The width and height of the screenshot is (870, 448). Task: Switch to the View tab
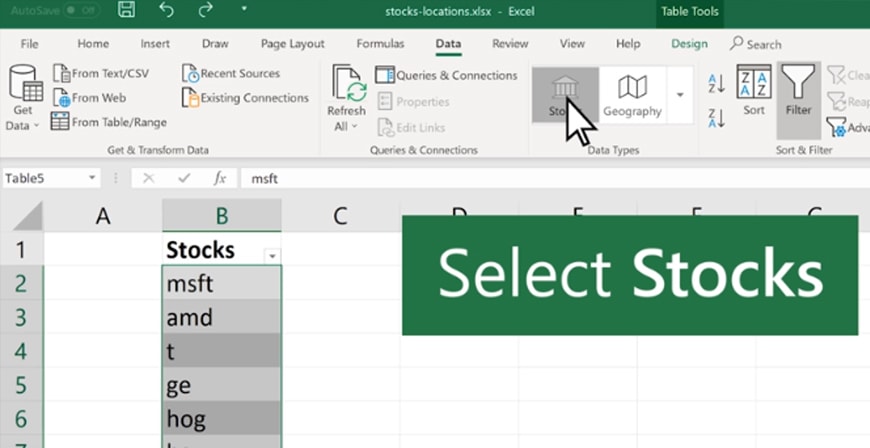tap(572, 44)
